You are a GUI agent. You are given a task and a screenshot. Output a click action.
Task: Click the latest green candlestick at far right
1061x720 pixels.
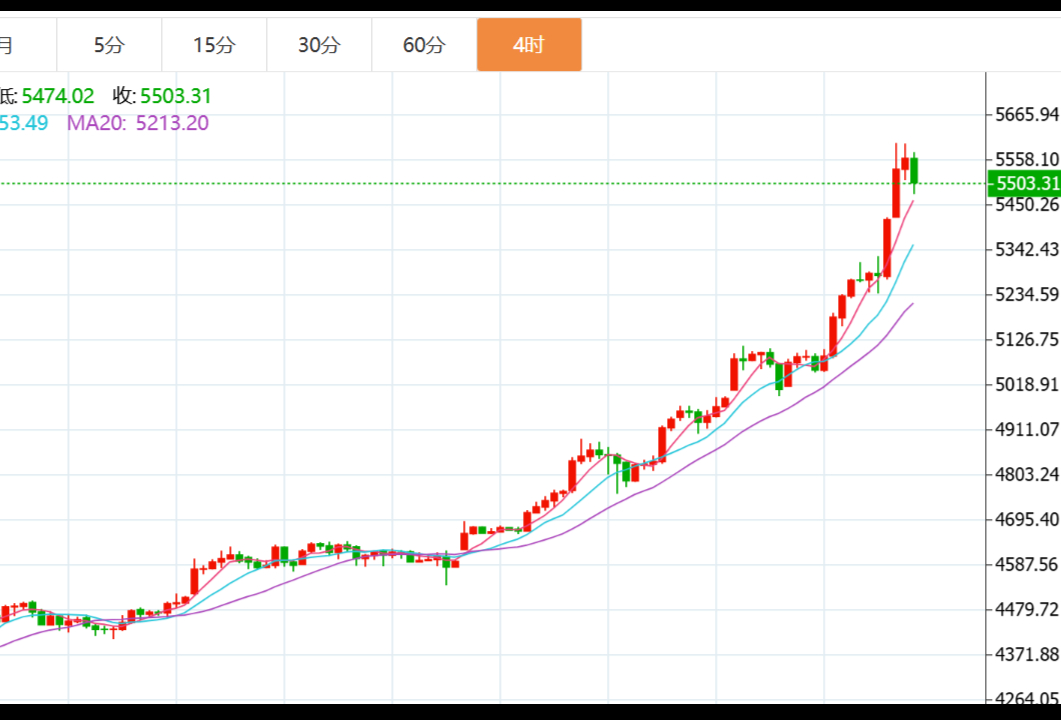pyautogui.click(x=914, y=170)
